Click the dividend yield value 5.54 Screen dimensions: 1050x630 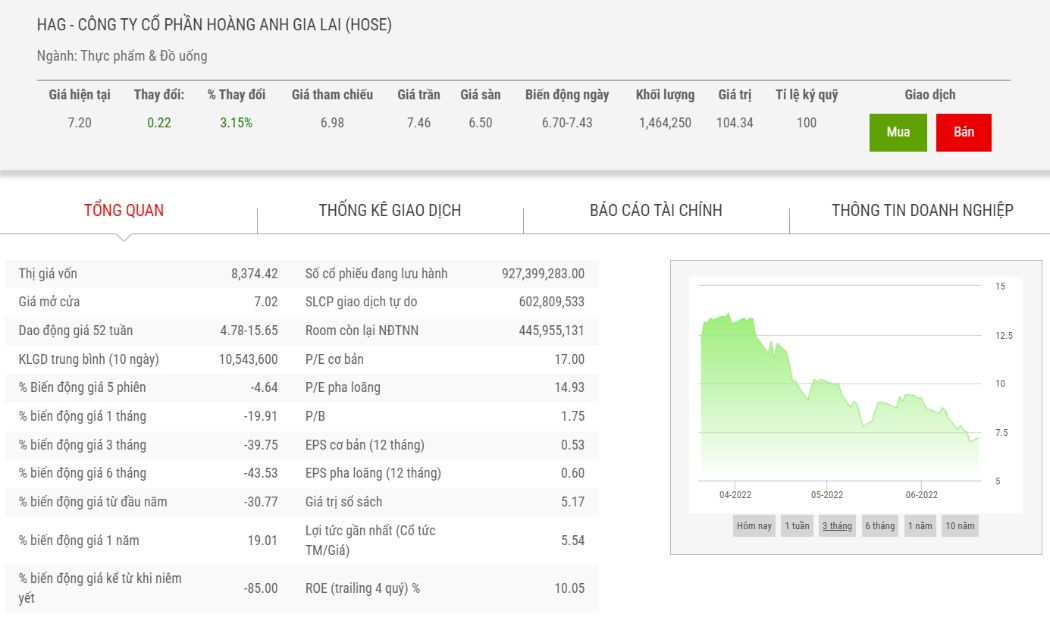click(573, 540)
